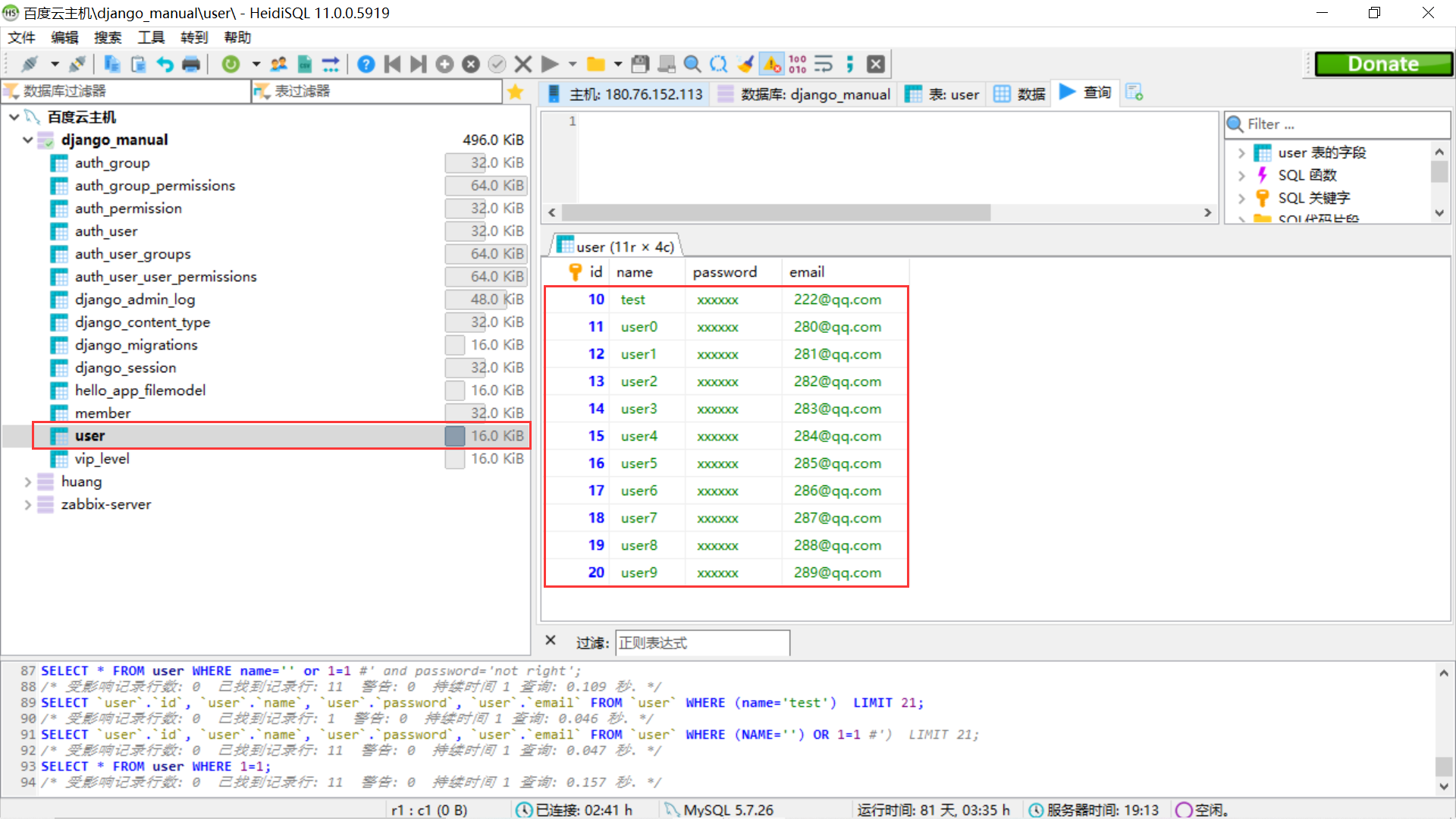Switch to the 数据库: django_manual tab
Viewport: 1456px width, 819px height.
coord(805,94)
